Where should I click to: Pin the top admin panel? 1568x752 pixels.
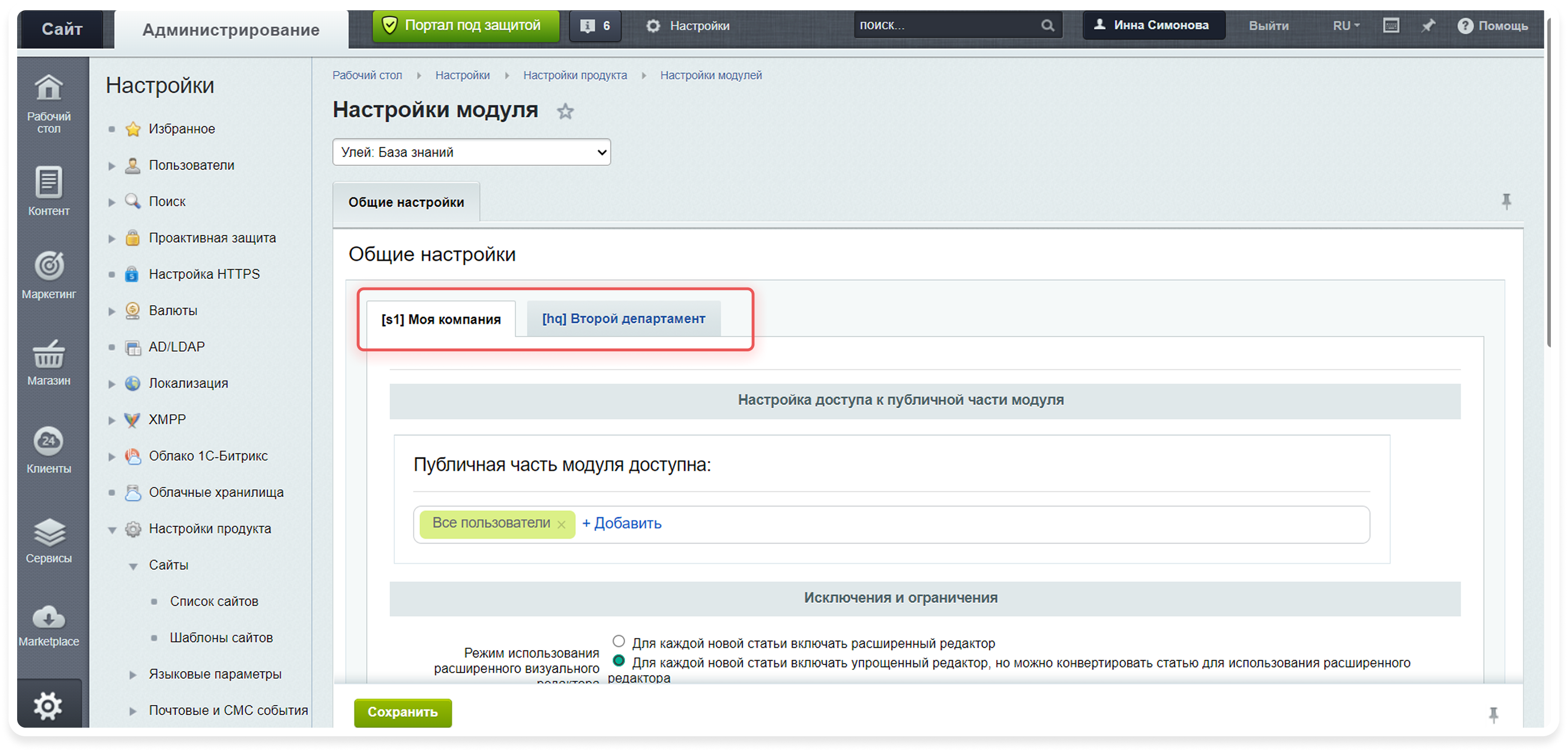pyautogui.click(x=1428, y=26)
